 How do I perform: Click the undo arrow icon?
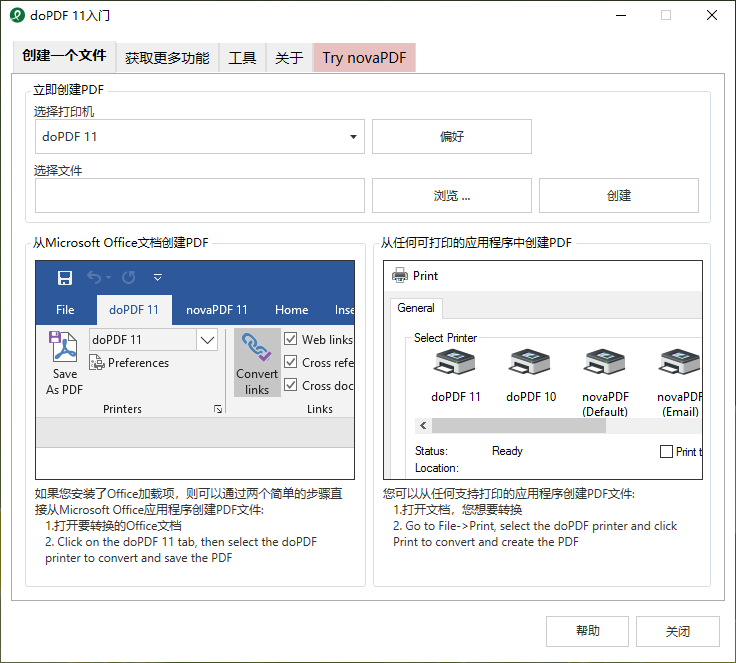click(x=94, y=278)
